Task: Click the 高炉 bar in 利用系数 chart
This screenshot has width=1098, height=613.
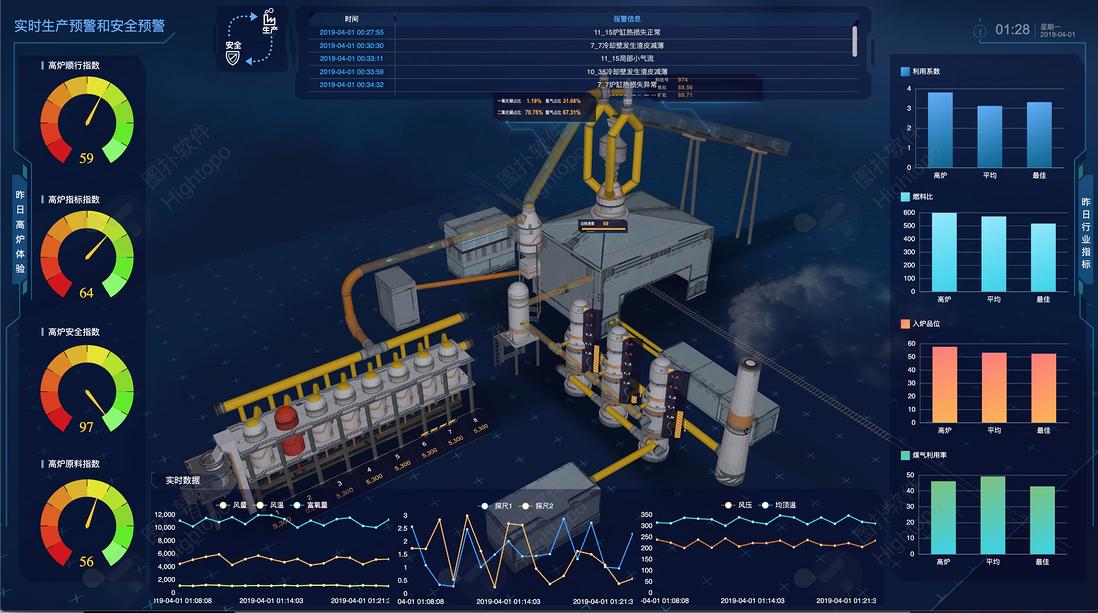Action: [x=940, y=130]
